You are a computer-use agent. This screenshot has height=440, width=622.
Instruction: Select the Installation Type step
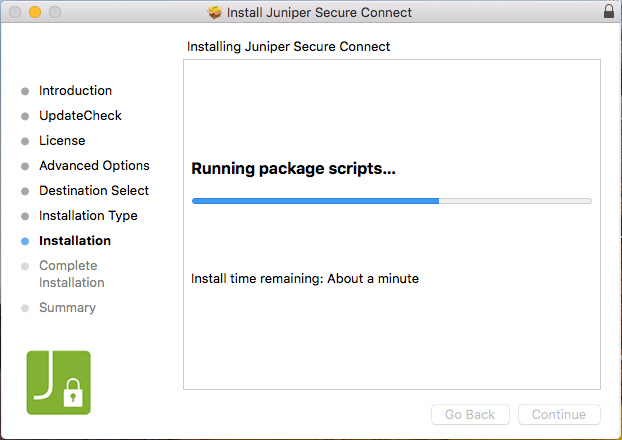click(x=88, y=216)
